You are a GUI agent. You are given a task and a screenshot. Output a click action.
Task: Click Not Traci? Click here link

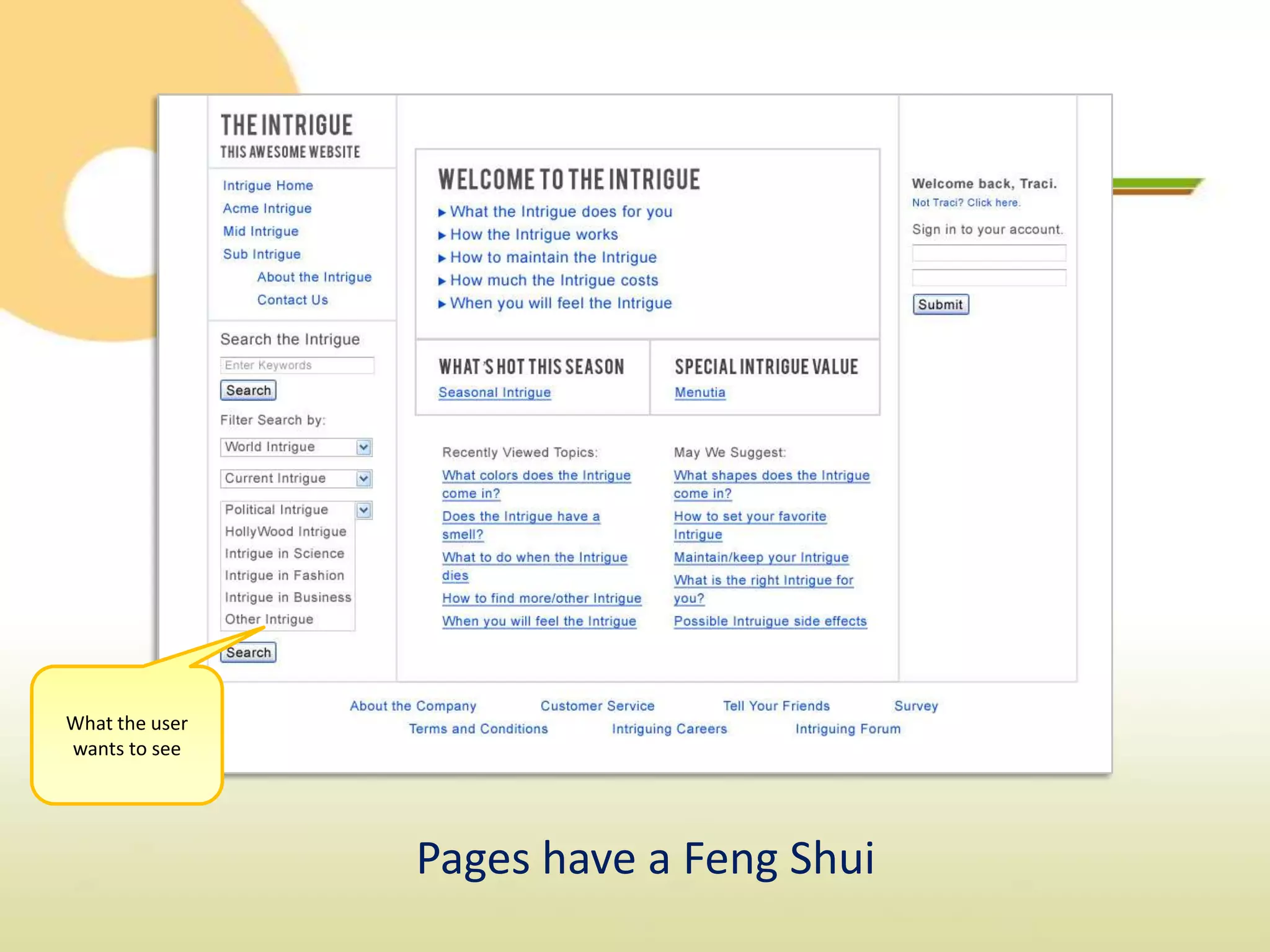[x=966, y=203]
